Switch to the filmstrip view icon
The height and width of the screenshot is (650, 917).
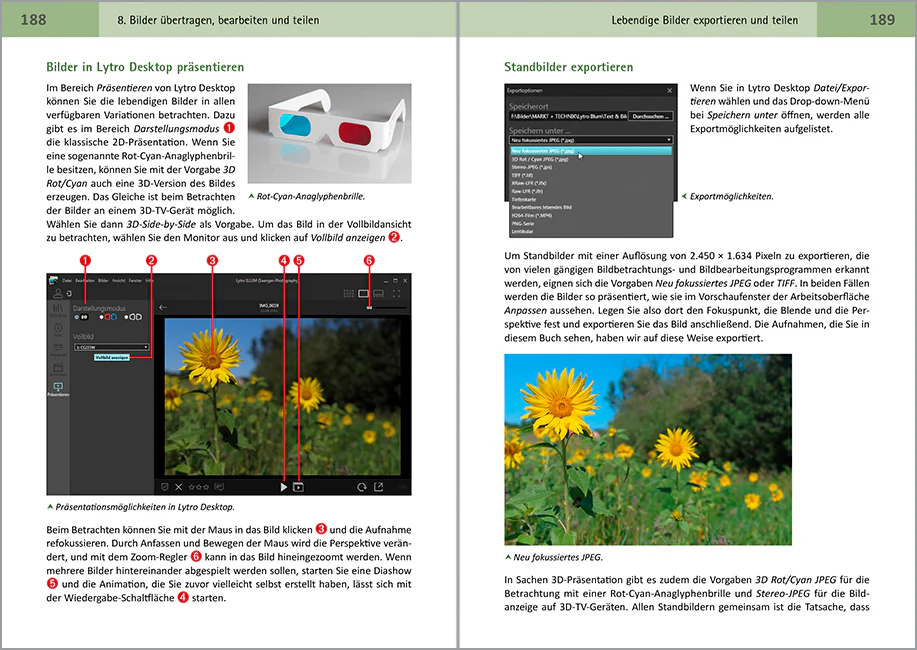click(378, 293)
